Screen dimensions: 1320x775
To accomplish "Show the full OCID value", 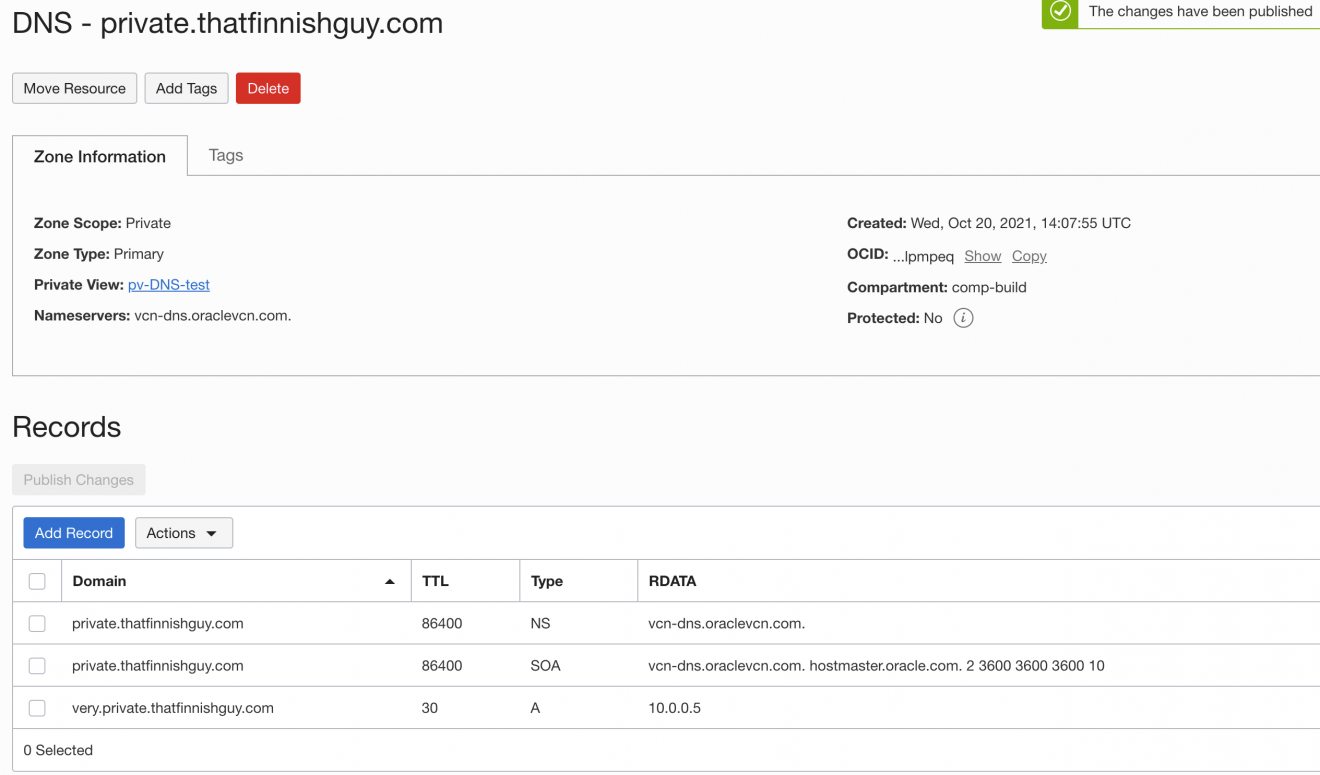I will tap(982, 255).
